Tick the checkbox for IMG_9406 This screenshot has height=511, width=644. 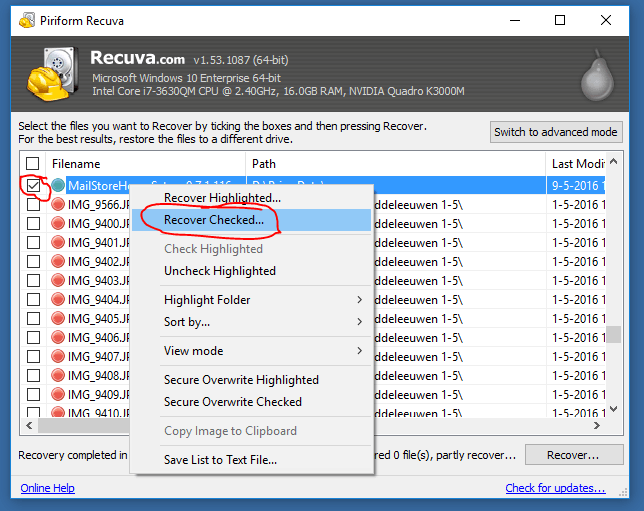click(x=33, y=337)
